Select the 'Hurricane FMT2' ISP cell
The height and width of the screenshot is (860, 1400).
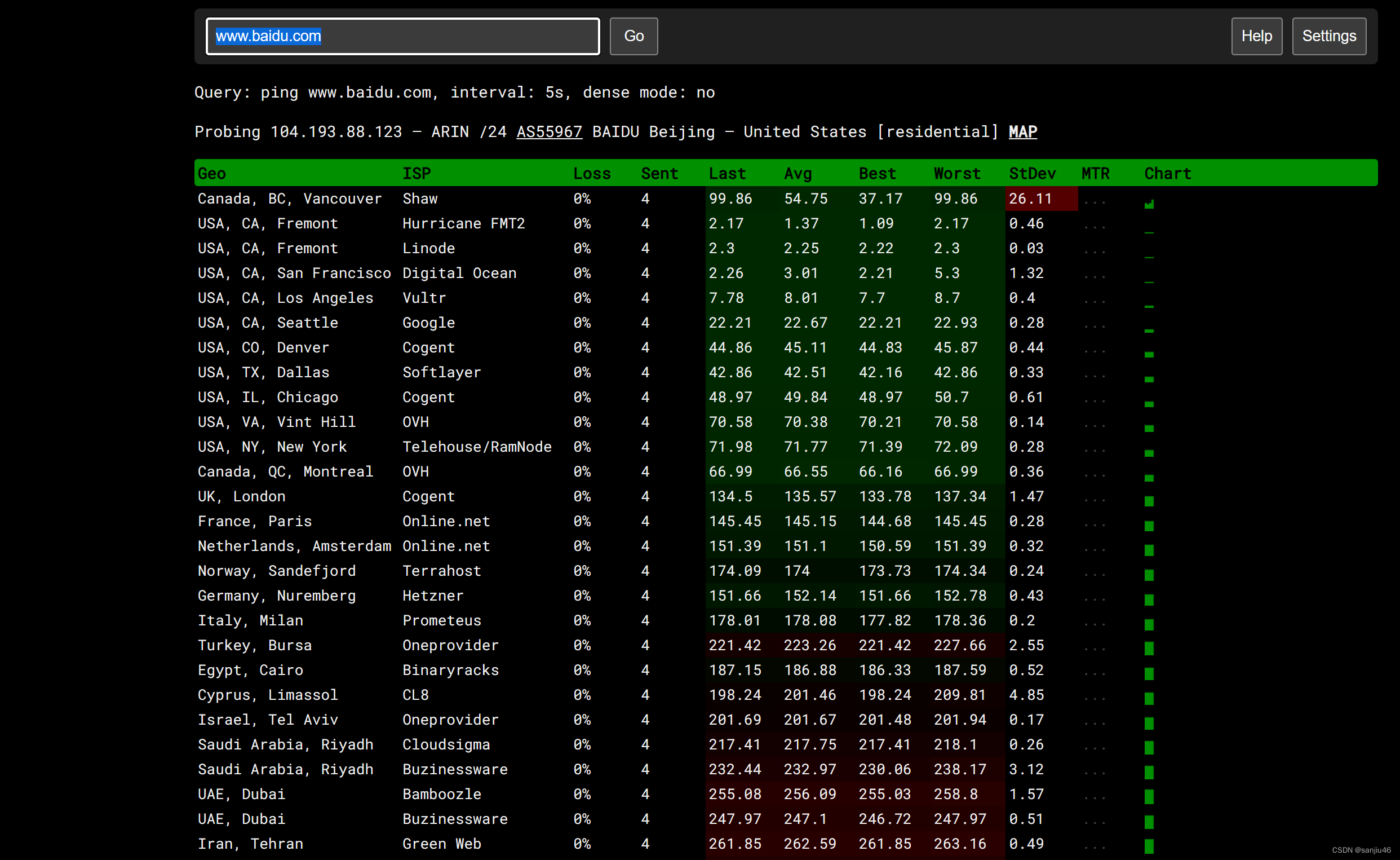[x=463, y=223]
